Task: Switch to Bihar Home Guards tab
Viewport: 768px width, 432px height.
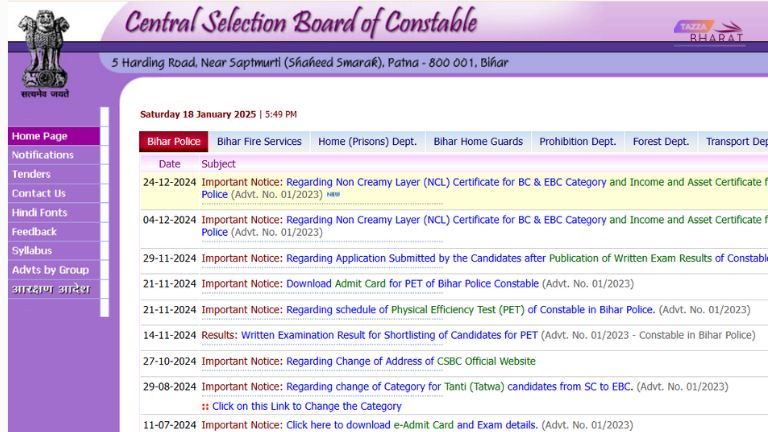Action: coord(478,142)
